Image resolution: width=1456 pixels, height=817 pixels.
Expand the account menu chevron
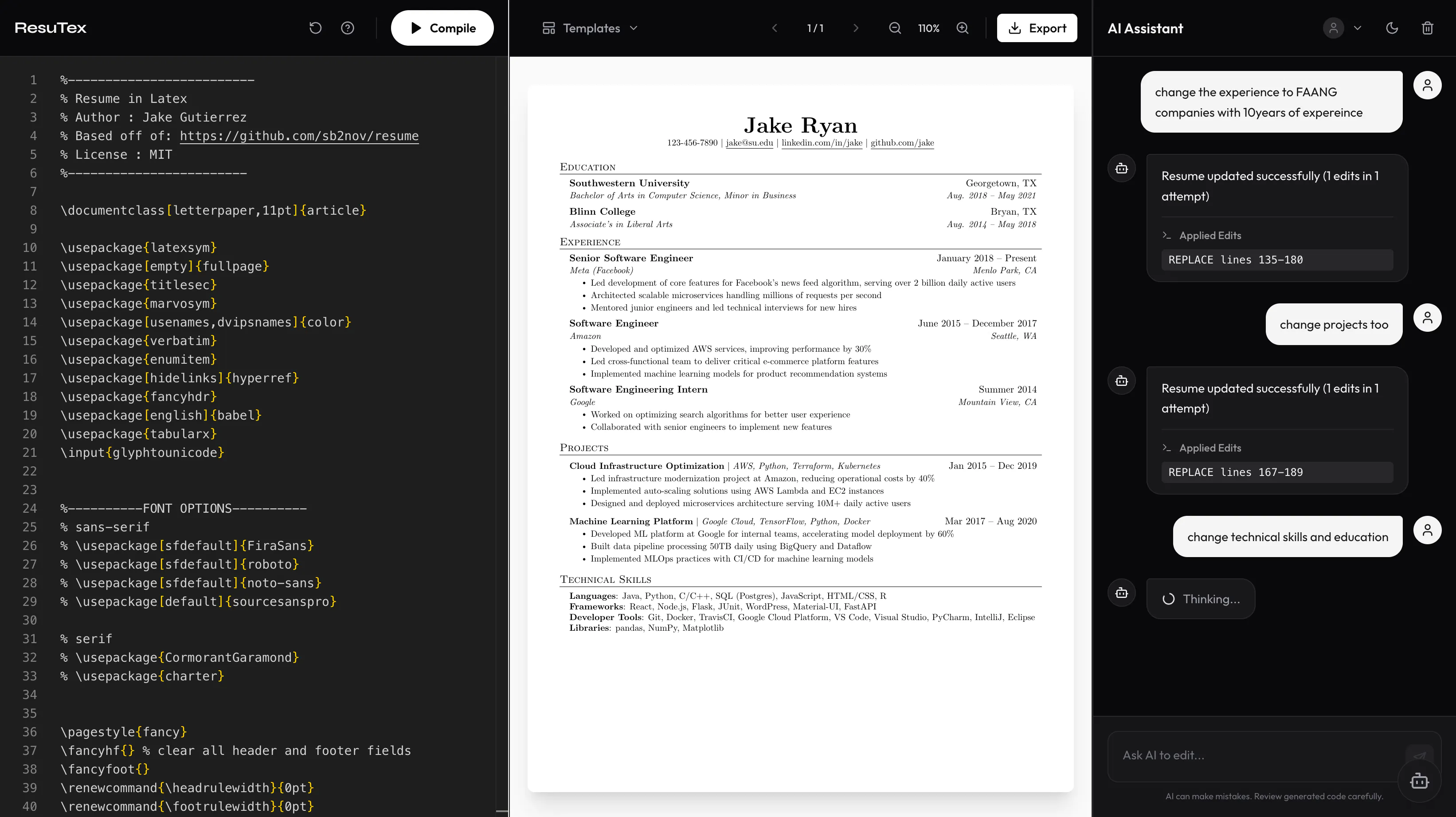coord(1358,28)
